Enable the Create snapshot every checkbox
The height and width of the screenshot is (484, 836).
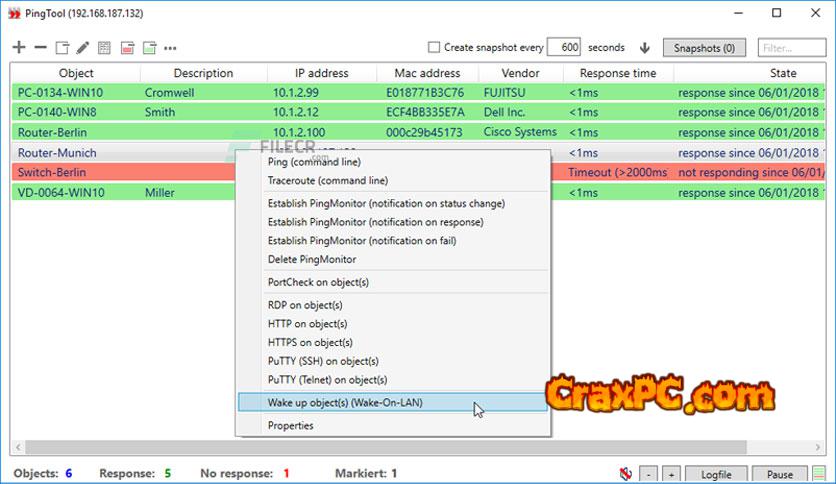pos(434,47)
